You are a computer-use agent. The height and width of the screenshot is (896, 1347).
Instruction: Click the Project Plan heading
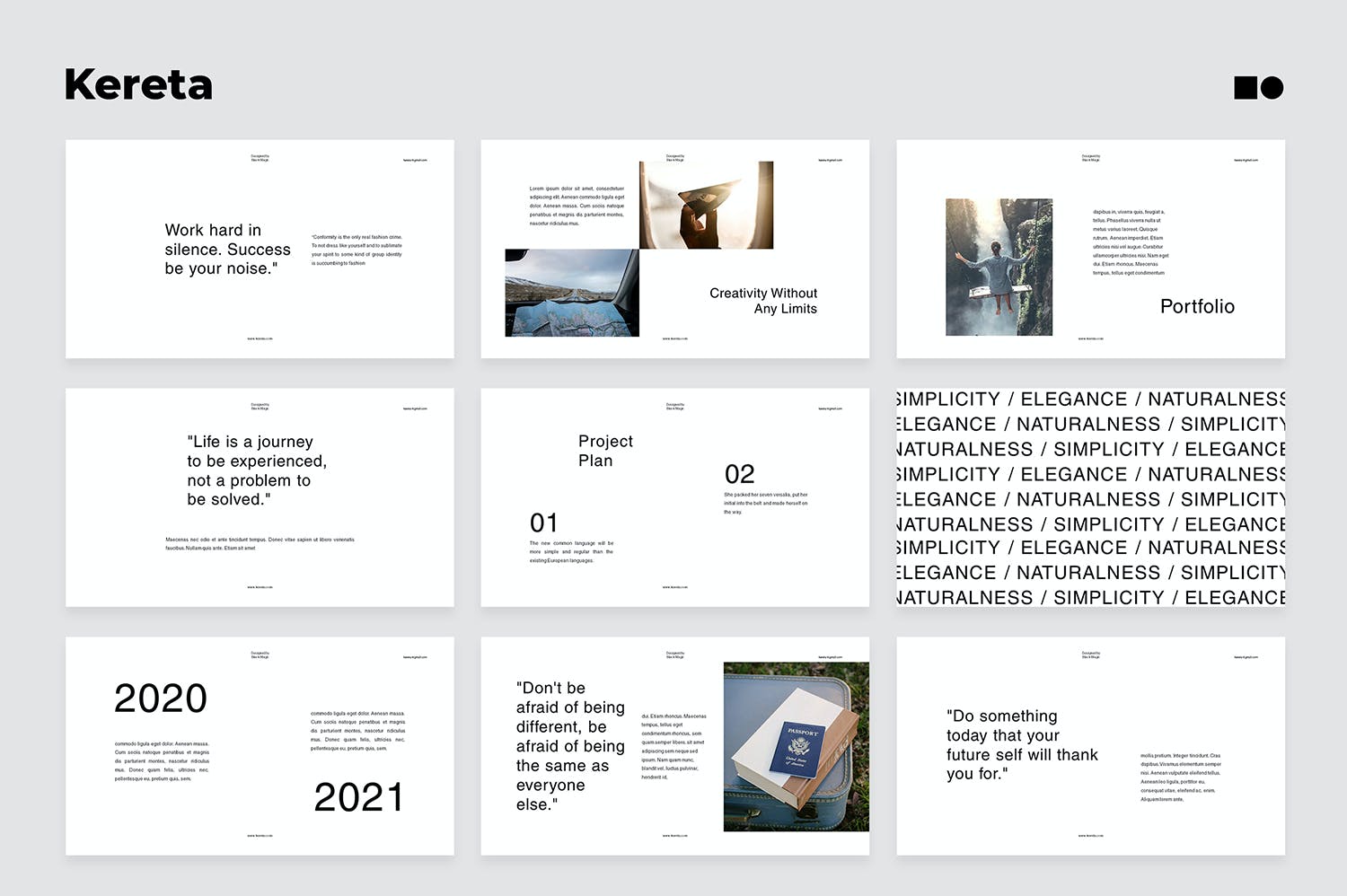604,451
